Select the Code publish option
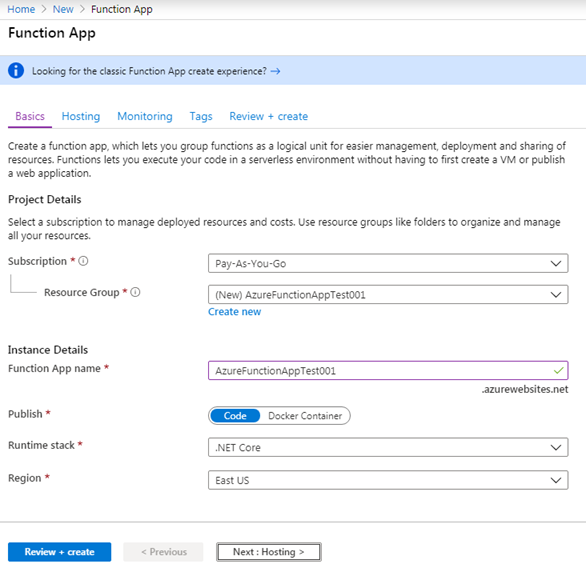Viewport: 586px width, 568px height. pyautogui.click(x=235, y=416)
